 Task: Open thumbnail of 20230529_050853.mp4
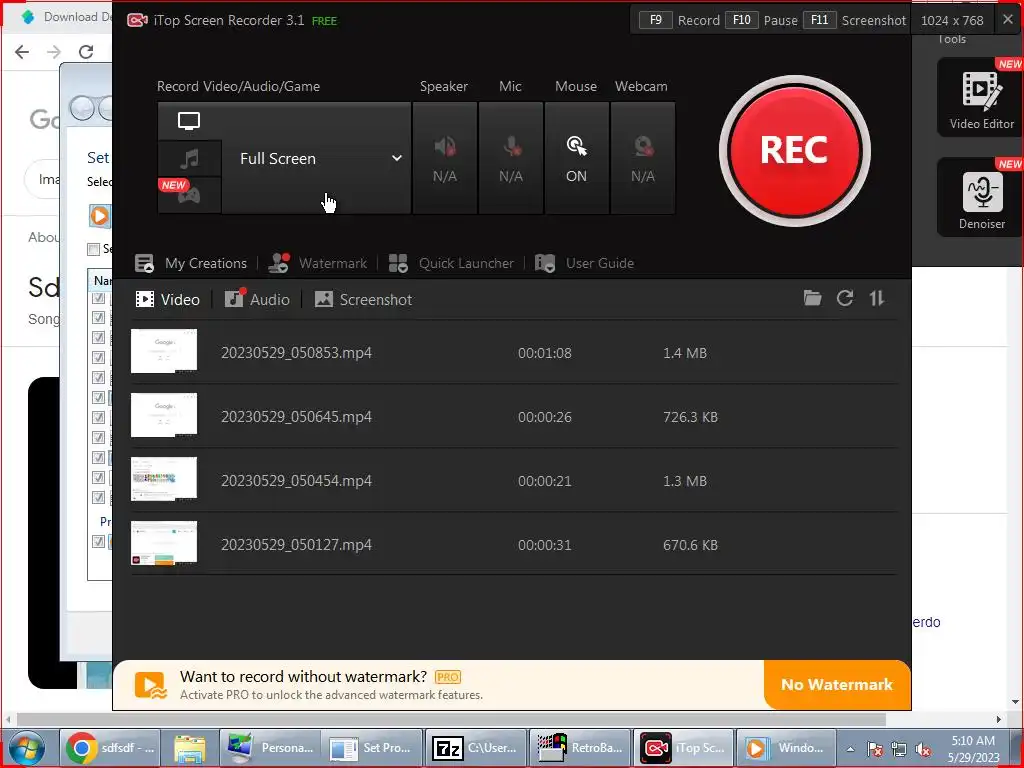point(164,351)
